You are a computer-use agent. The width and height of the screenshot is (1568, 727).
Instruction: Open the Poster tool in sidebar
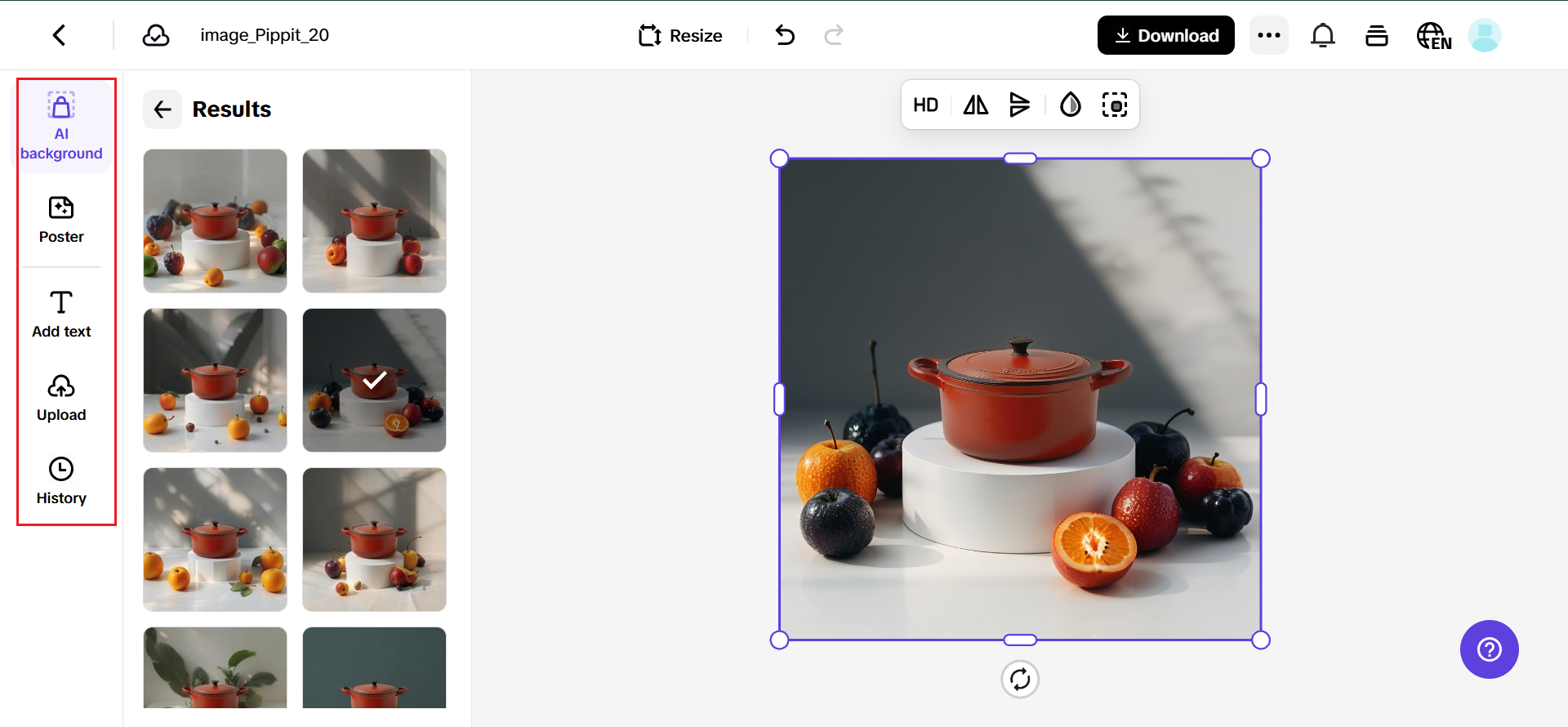click(x=61, y=220)
